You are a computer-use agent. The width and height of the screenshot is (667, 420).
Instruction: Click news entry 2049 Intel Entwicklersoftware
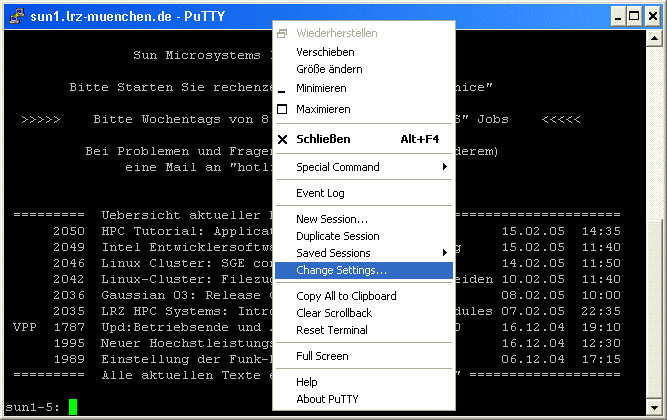(x=162, y=247)
